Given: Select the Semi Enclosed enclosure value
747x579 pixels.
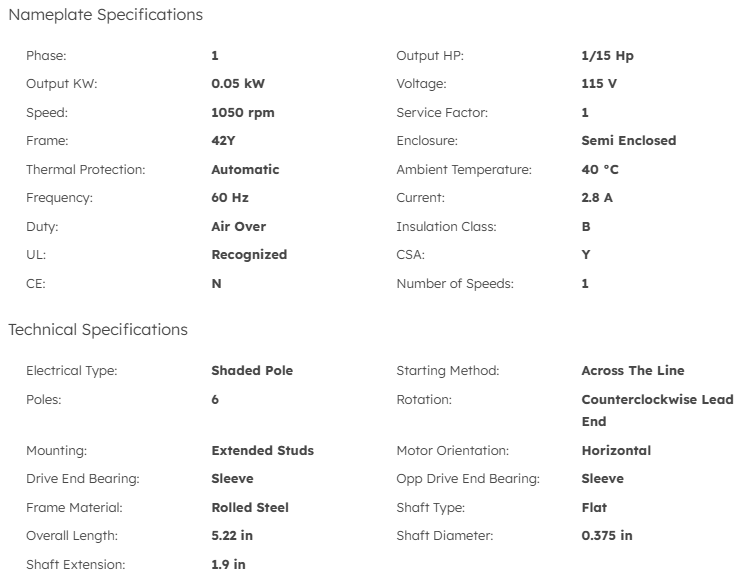Looking at the screenshot, I should click(x=628, y=141).
